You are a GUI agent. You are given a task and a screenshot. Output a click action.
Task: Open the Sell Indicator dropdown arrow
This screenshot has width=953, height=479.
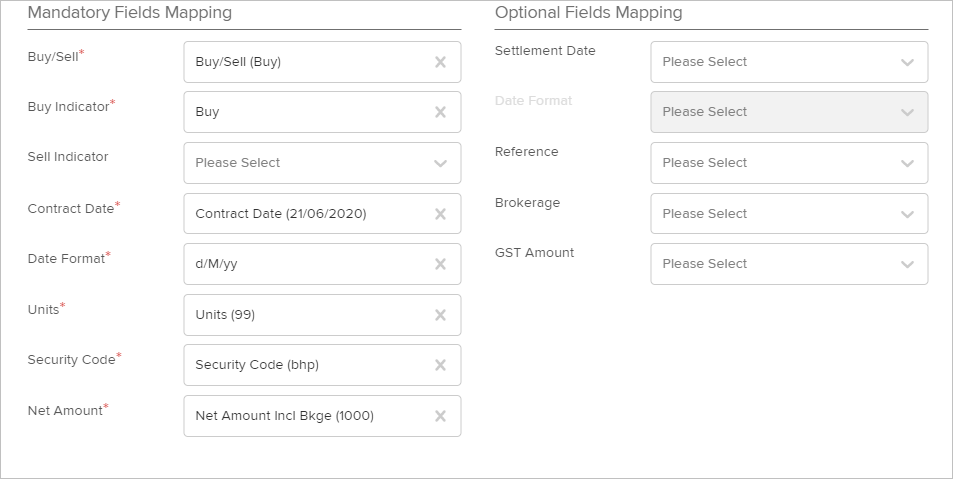441,163
